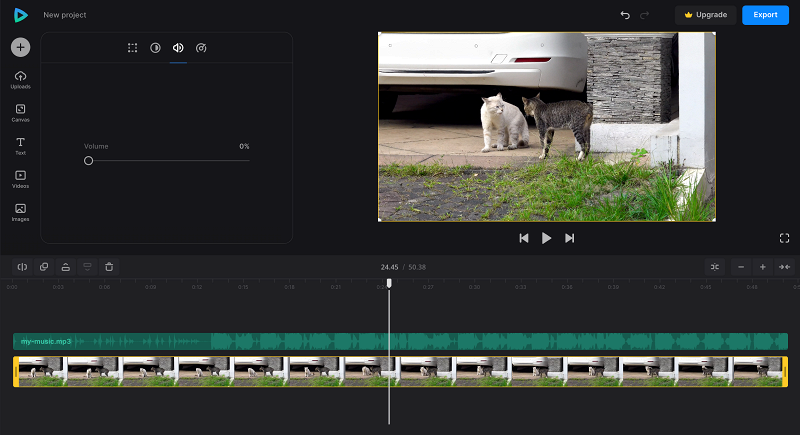Enter fullscreen preview mode
Screen dimensions: 800x435
coord(785,238)
